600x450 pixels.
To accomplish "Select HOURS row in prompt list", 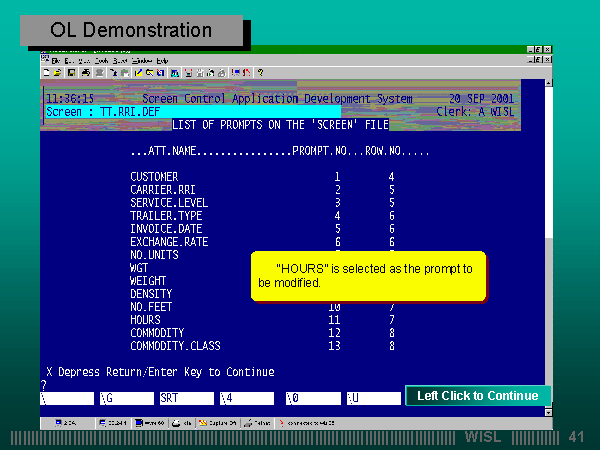I will pos(145,320).
